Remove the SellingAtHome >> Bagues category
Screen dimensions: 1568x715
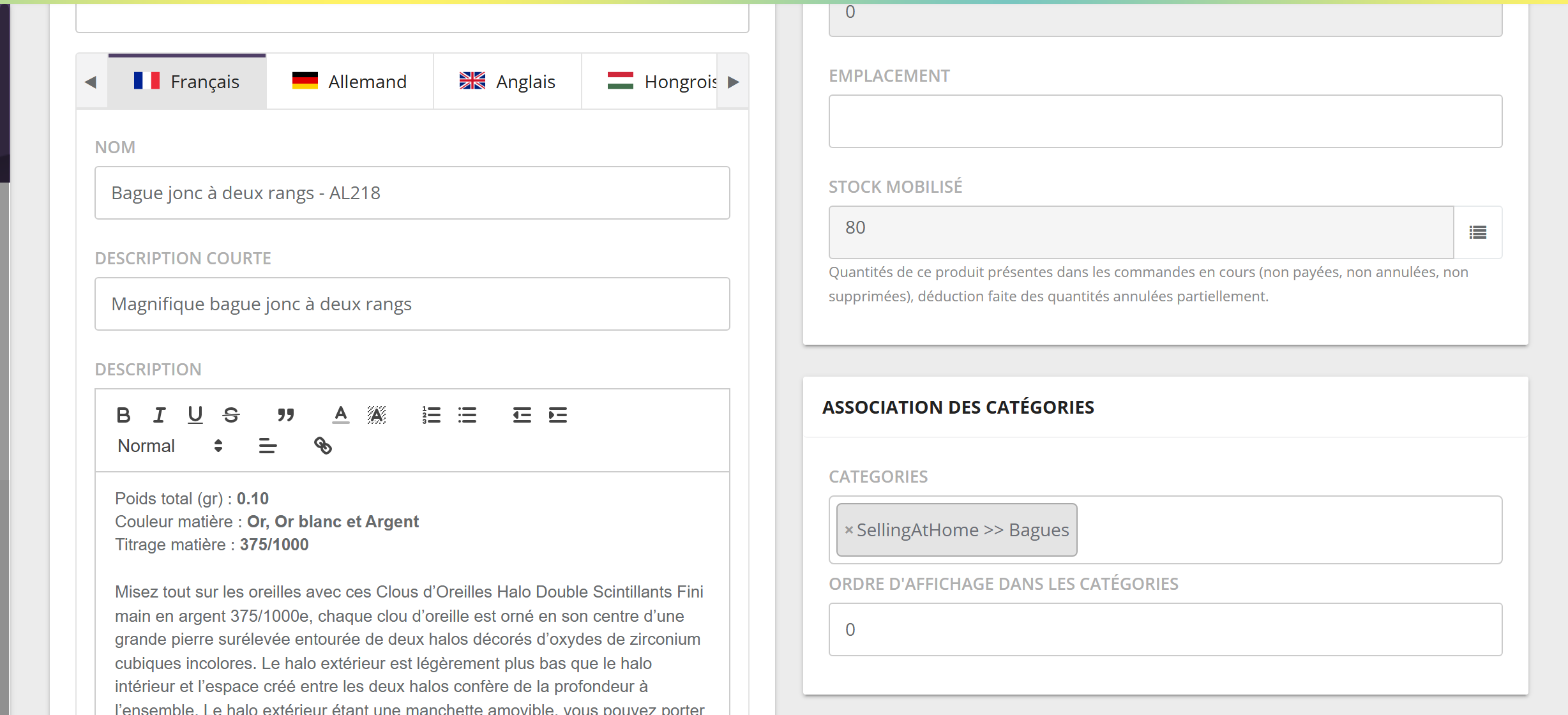click(x=848, y=530)
